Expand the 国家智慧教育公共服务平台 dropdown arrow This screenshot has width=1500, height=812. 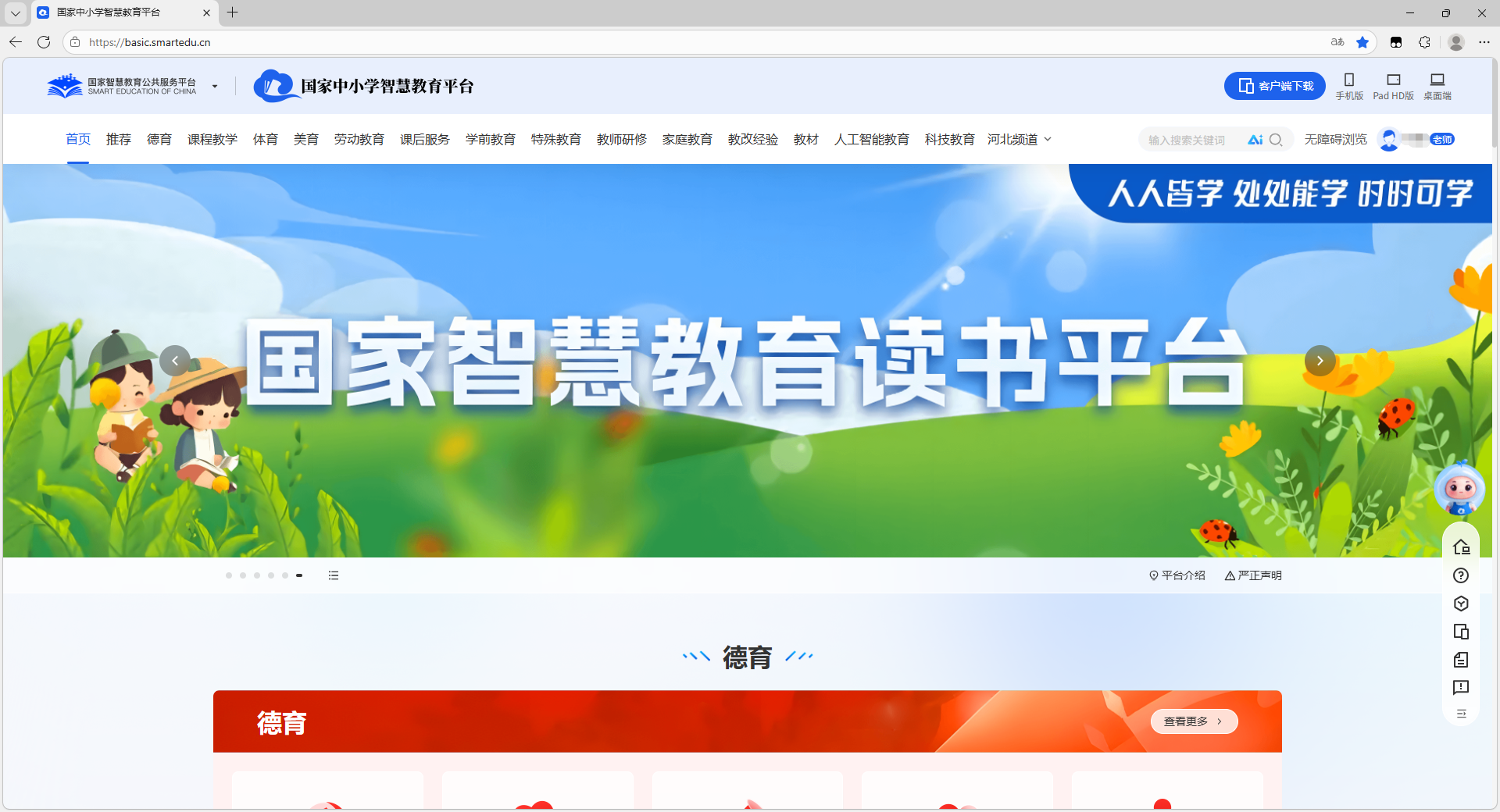point(215,87)
